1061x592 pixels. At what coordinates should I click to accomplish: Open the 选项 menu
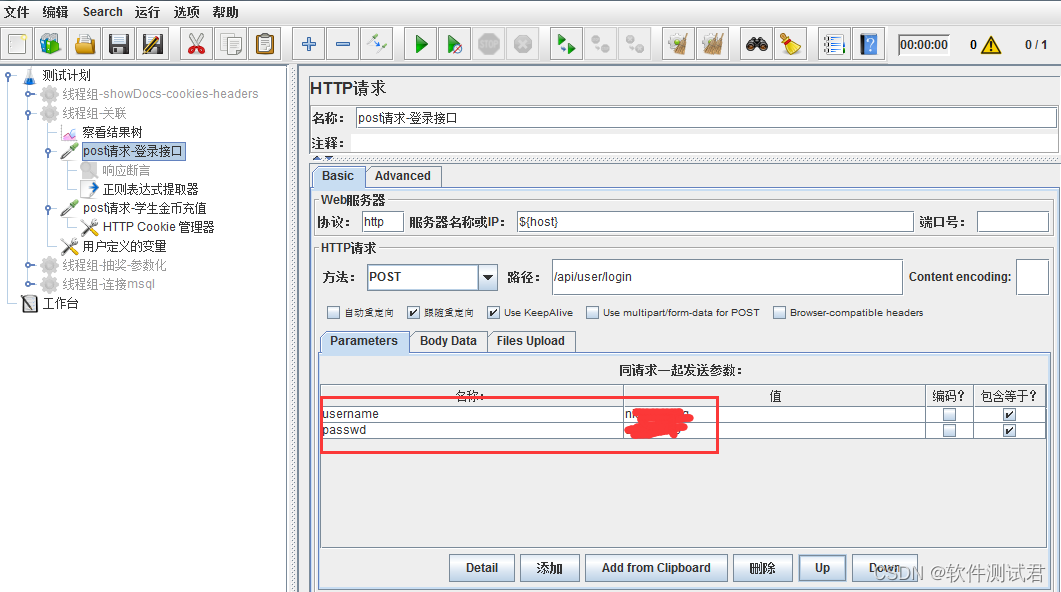coord(187,12)
